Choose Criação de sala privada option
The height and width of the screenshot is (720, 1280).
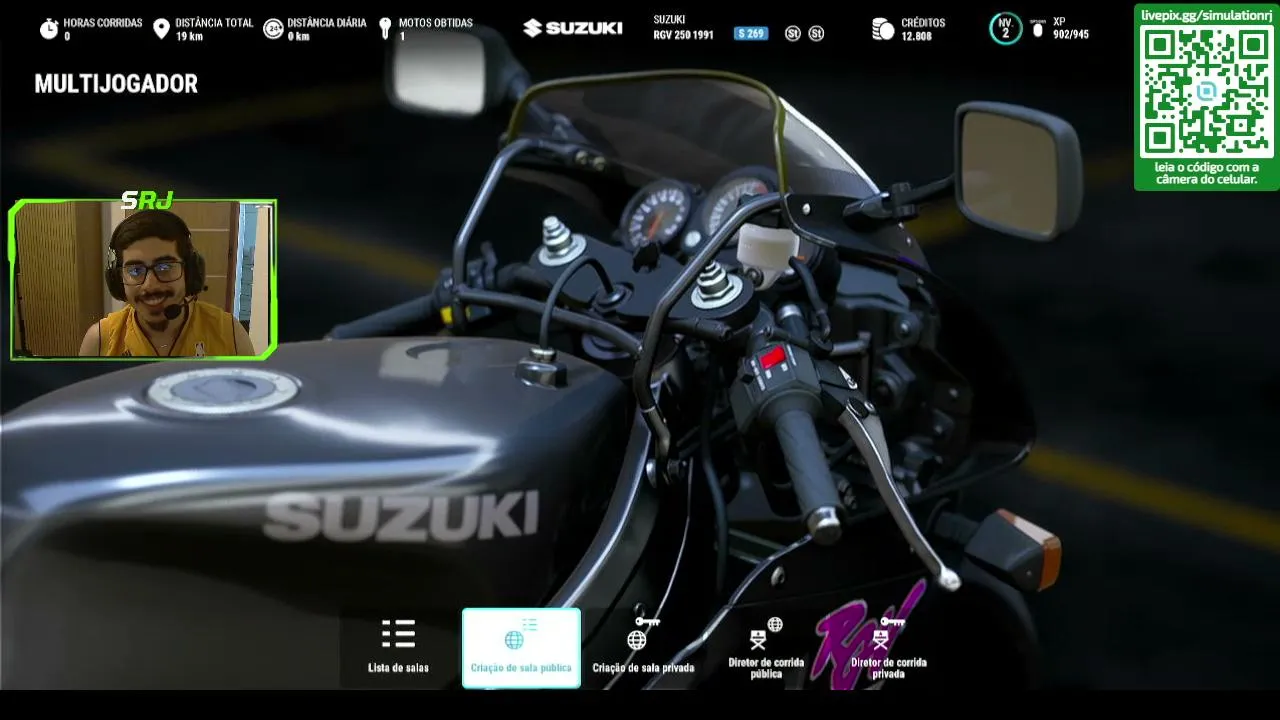643,647
